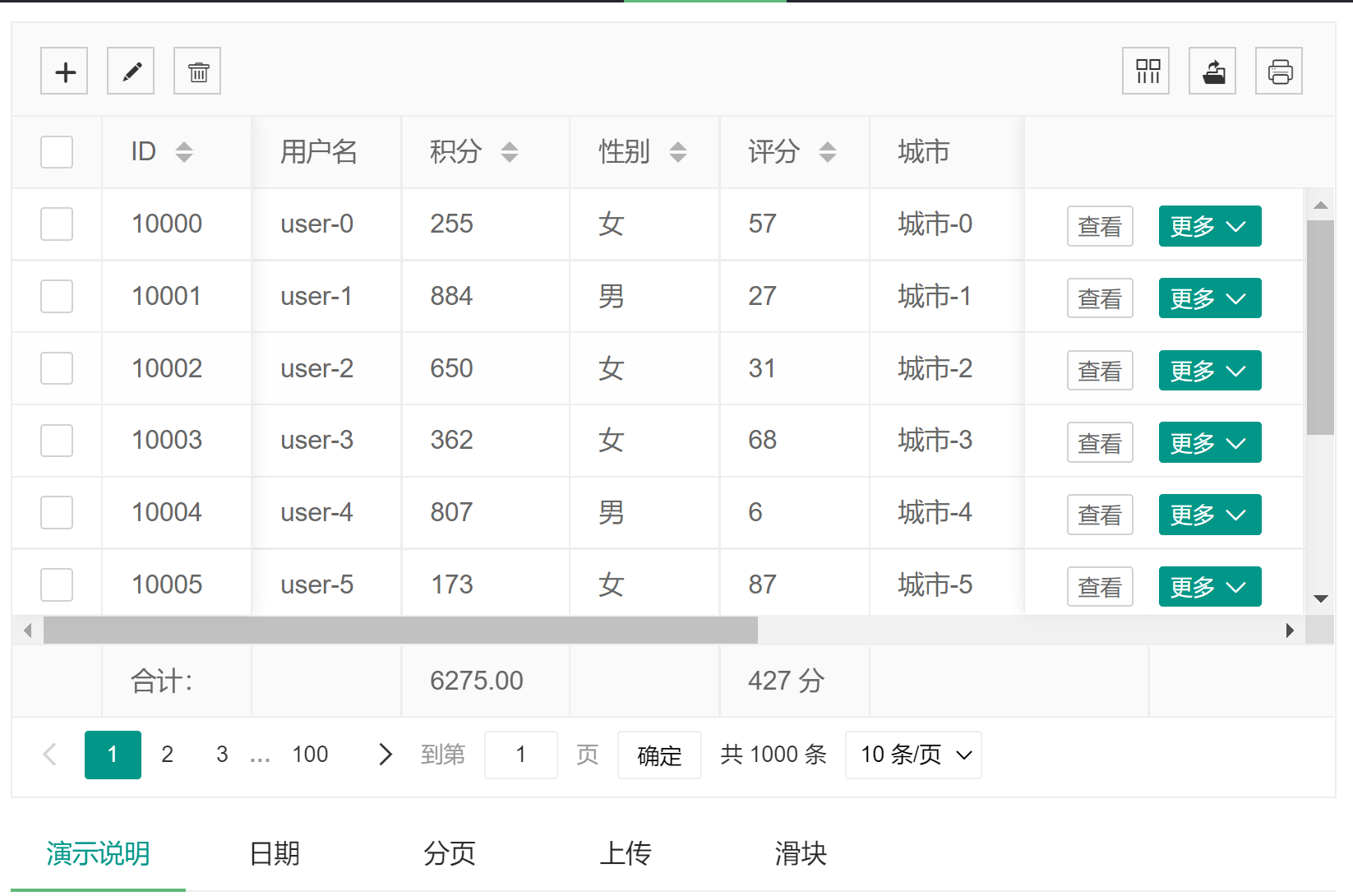Sort the table by the 积分 column
The height and width of the screenshot is (896, 1353).
[x=510, y=151]
